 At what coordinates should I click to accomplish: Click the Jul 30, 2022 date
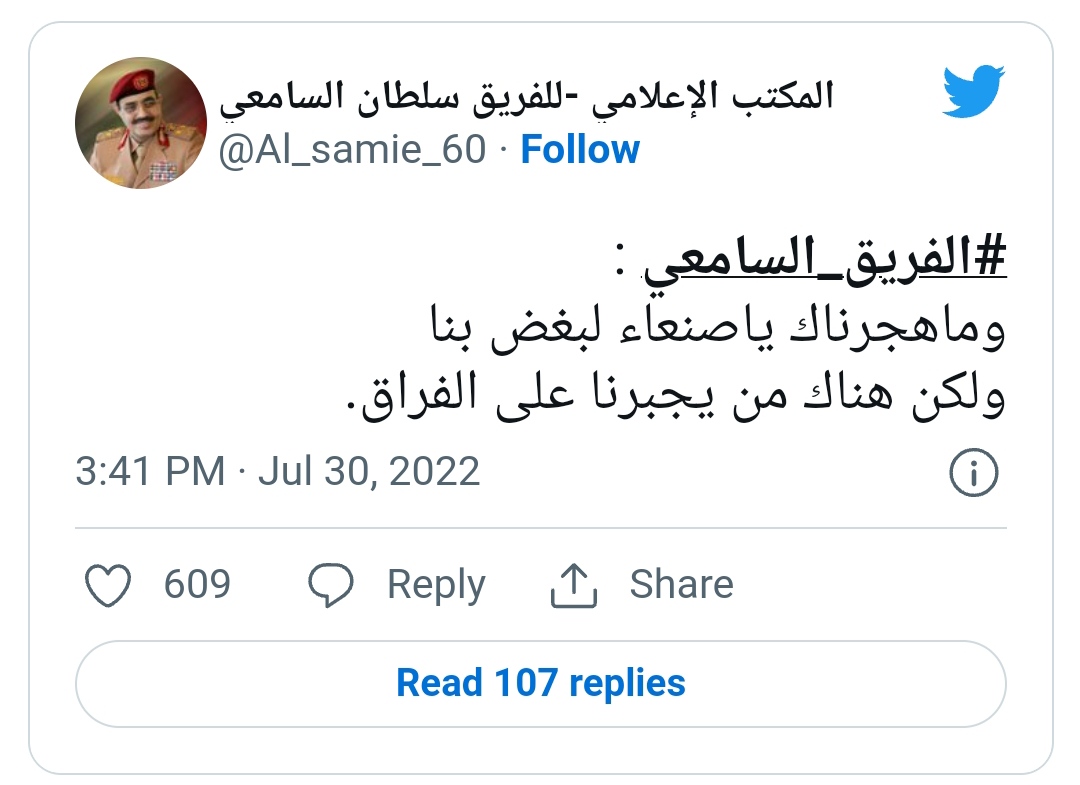[x=368, y=472]
